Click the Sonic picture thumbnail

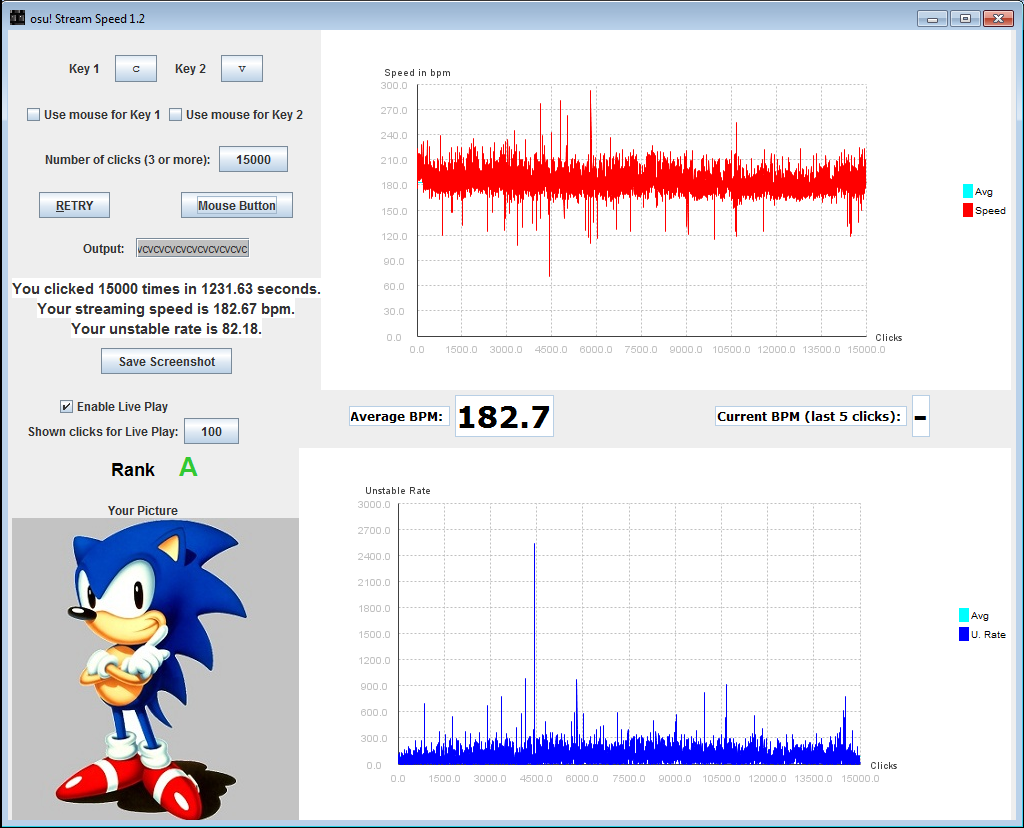155,669
